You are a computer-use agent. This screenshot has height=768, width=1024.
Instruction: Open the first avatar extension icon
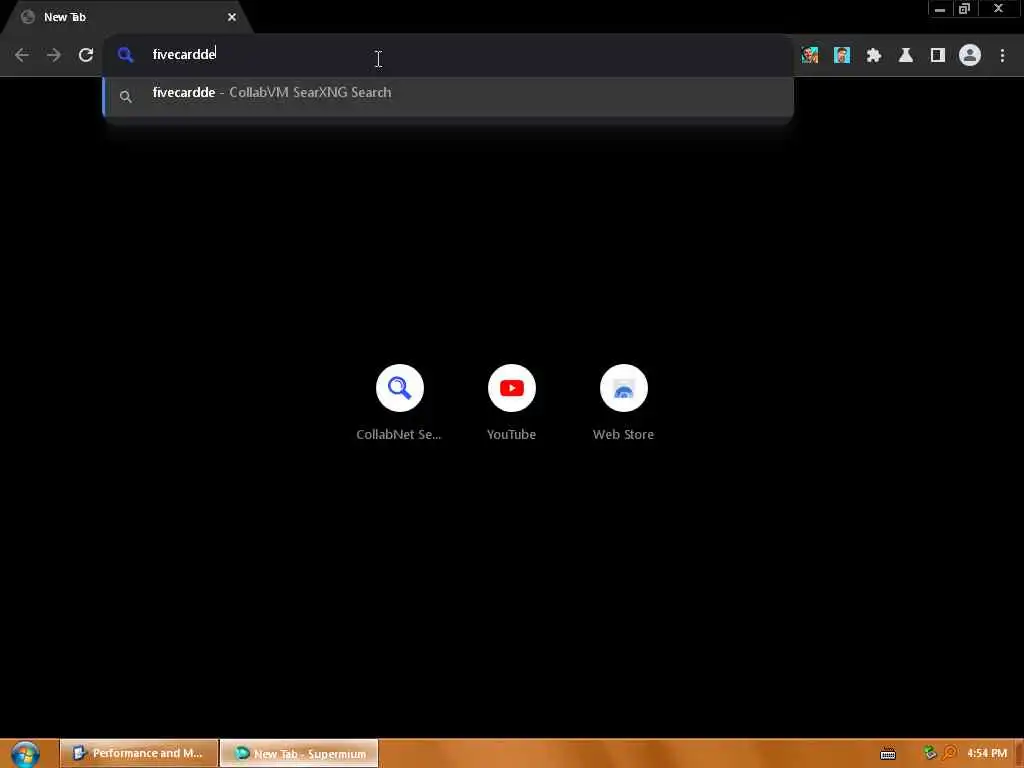click(810, 55)
